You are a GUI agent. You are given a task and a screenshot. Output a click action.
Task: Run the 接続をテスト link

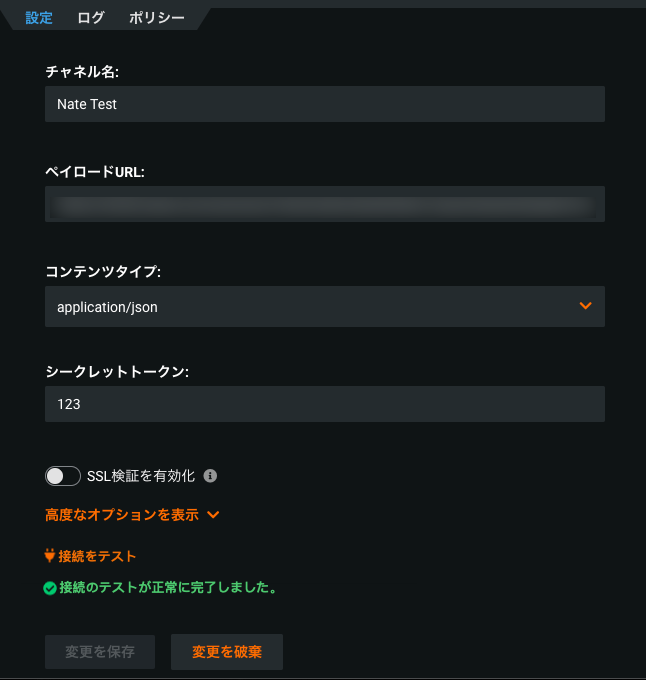coord(97,556)
